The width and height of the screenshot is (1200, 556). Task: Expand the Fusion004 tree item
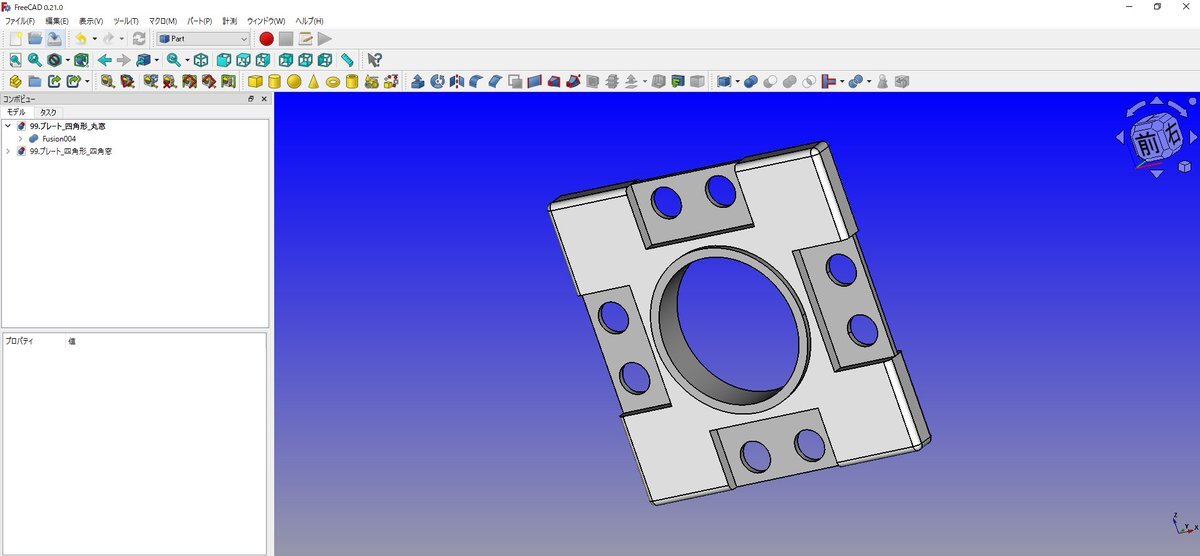pyautogui.click(x=20, y=139)
